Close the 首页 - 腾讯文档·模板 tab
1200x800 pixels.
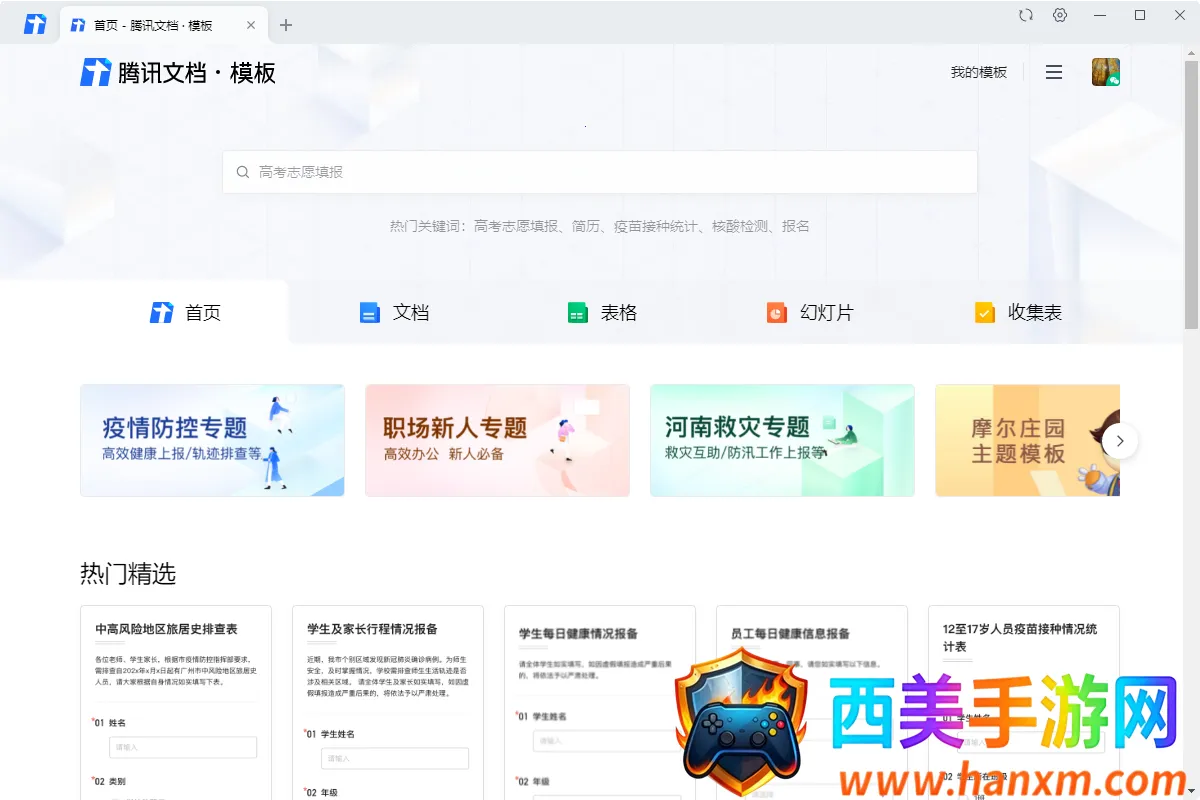251,25
